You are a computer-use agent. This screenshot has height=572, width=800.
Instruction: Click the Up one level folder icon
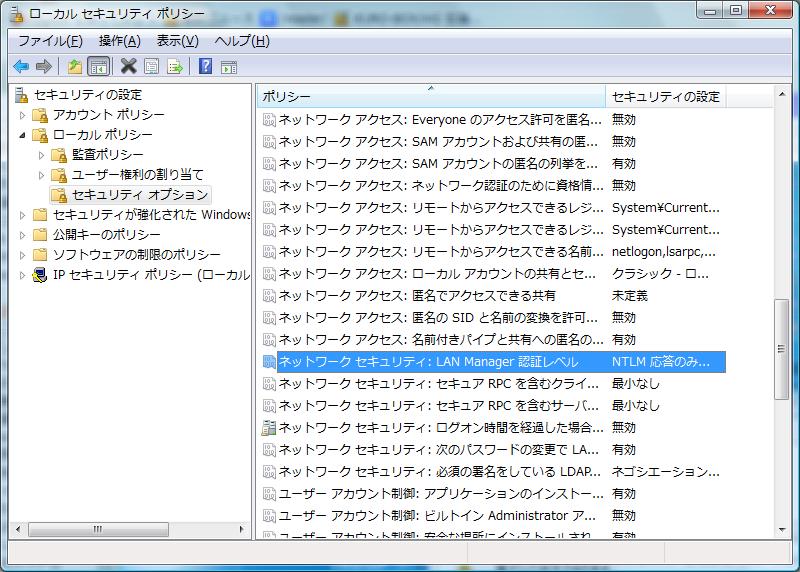[75, 67]
